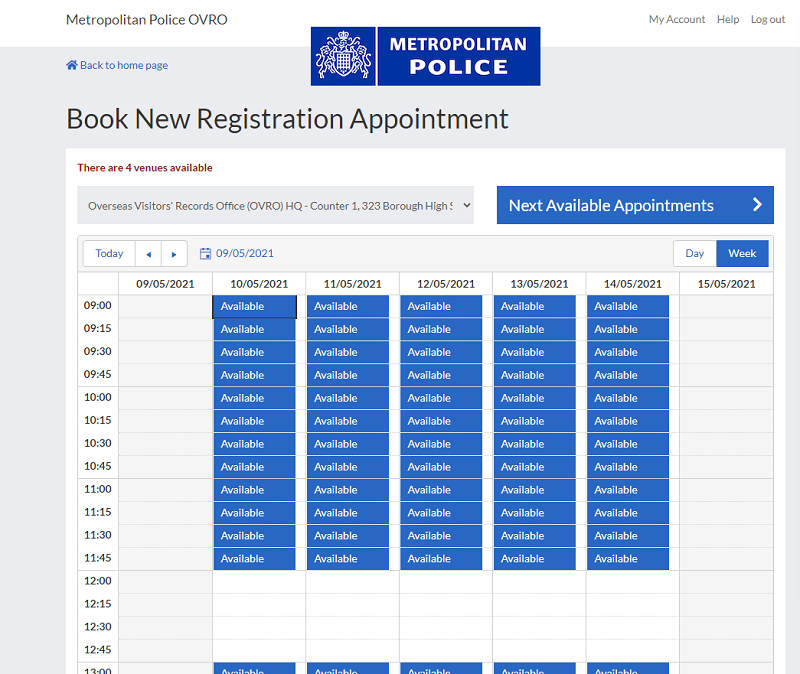800x674 pixels.
Task: Go to previous week using left arrow
Action: [x=148, y=254]
